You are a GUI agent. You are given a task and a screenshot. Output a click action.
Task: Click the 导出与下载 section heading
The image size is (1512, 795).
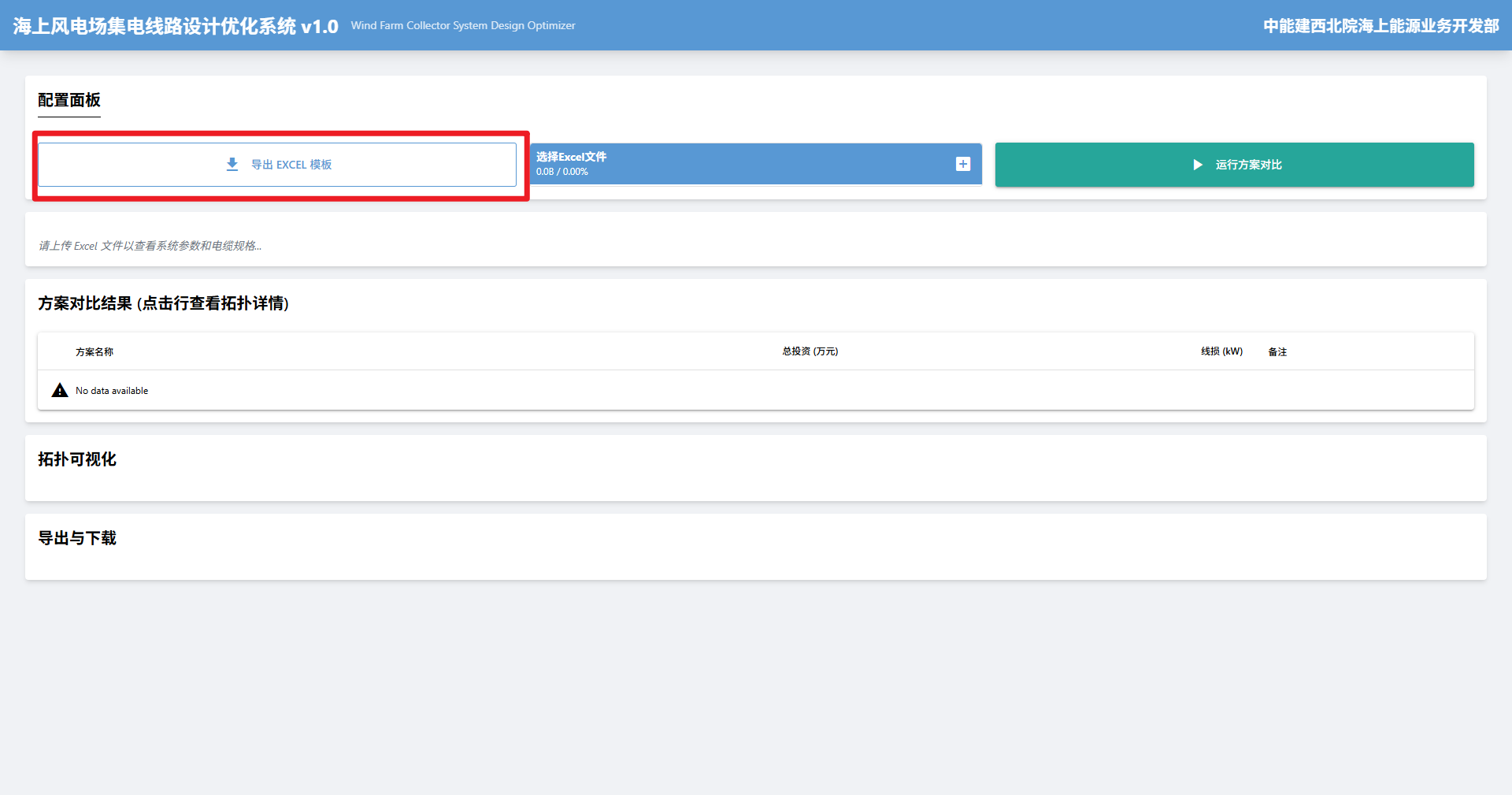coord(77,538)
